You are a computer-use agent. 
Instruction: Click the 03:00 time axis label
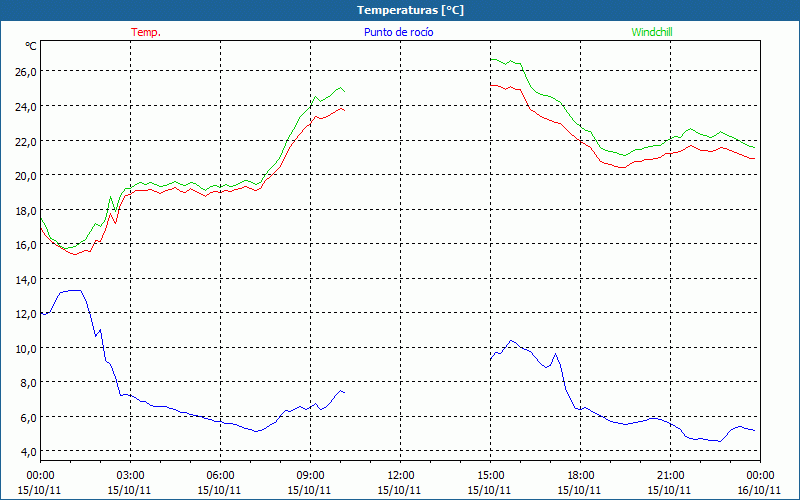point(131,476)
